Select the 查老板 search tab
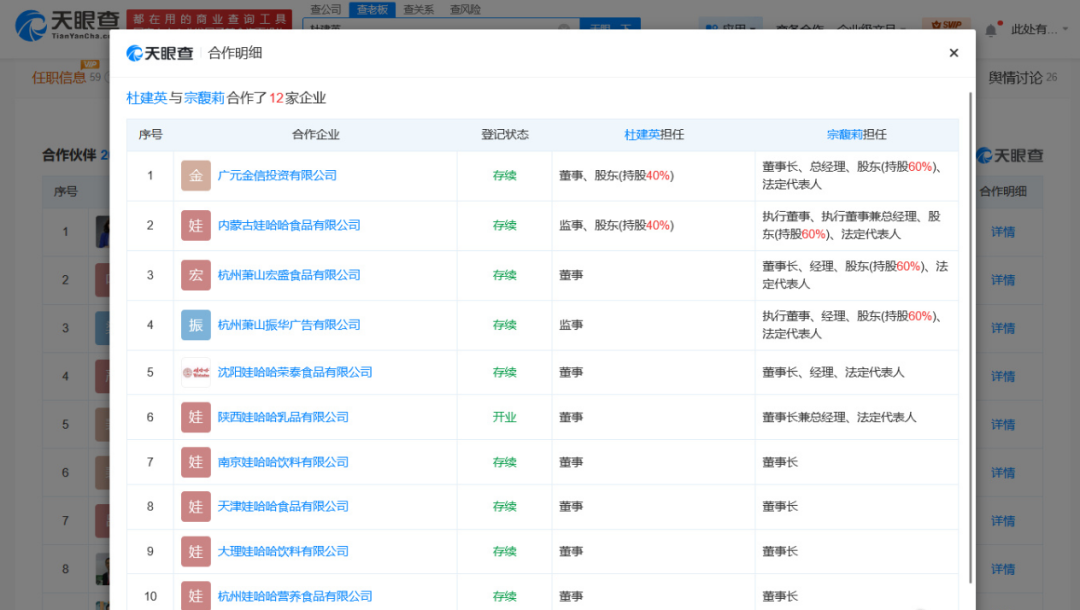The image size is (1080, 610). [x=372, y=10]
